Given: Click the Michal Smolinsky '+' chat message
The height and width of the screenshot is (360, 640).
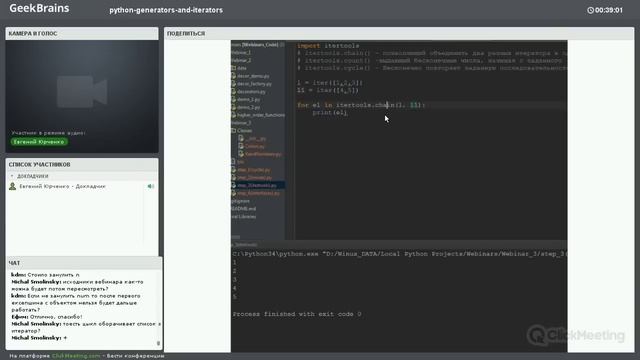Looking at the screenshot, I should point(39,338).
